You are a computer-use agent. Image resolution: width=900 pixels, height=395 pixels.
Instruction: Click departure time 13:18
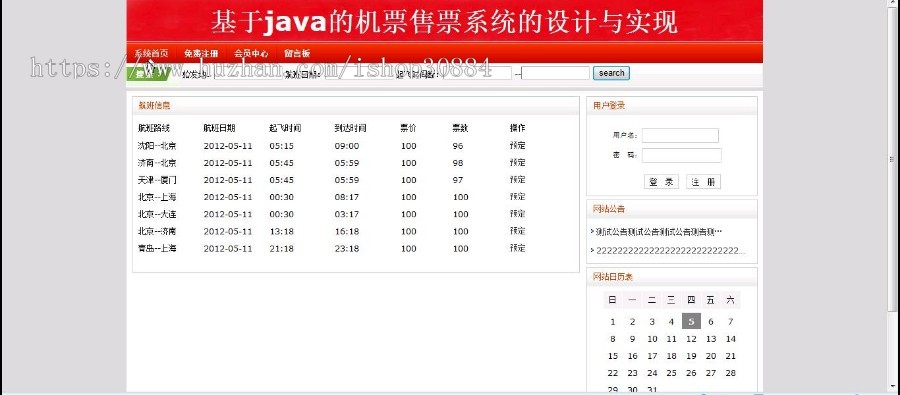pos(281,231)
